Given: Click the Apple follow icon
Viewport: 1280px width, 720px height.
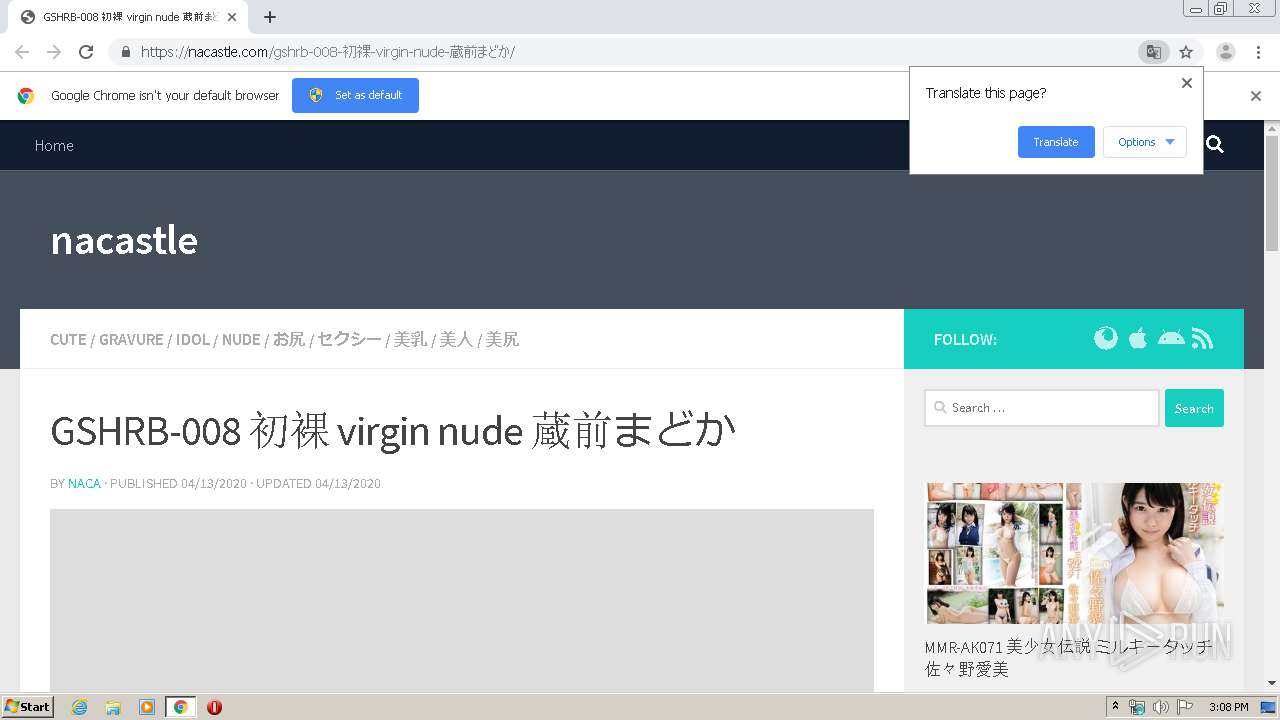Looking at the screenshot, I should point(1138,338).
